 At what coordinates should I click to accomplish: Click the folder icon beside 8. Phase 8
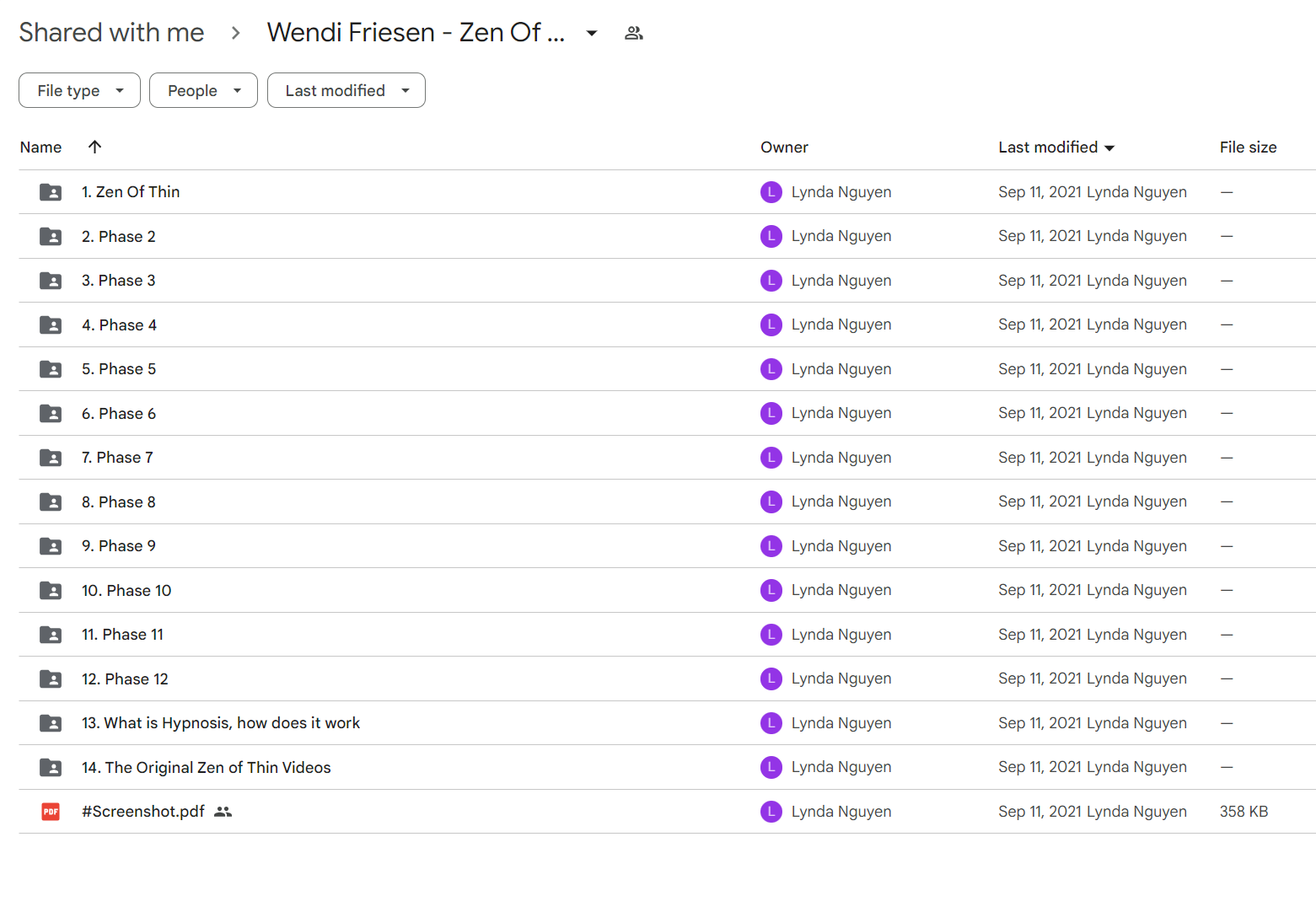click(x=51, y=502)
